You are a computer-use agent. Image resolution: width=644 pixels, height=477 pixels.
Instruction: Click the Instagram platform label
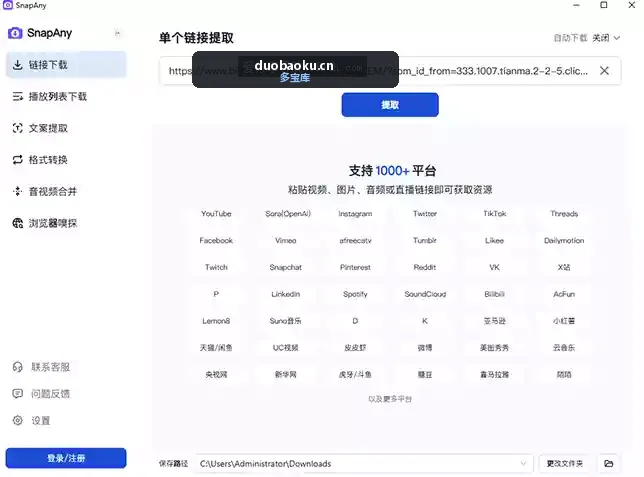point(355,214)
